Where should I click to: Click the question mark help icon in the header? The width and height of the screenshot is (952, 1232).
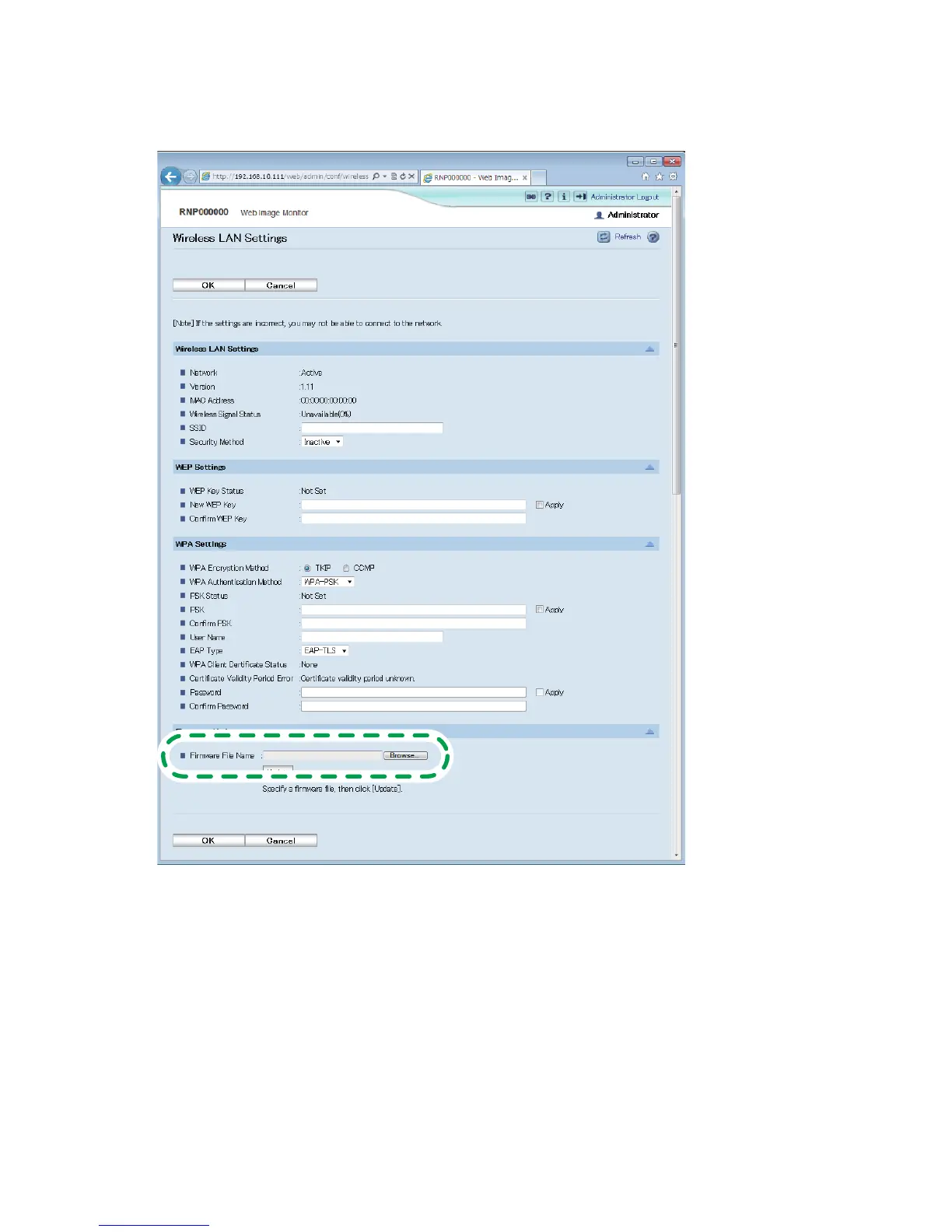point(548,197)
